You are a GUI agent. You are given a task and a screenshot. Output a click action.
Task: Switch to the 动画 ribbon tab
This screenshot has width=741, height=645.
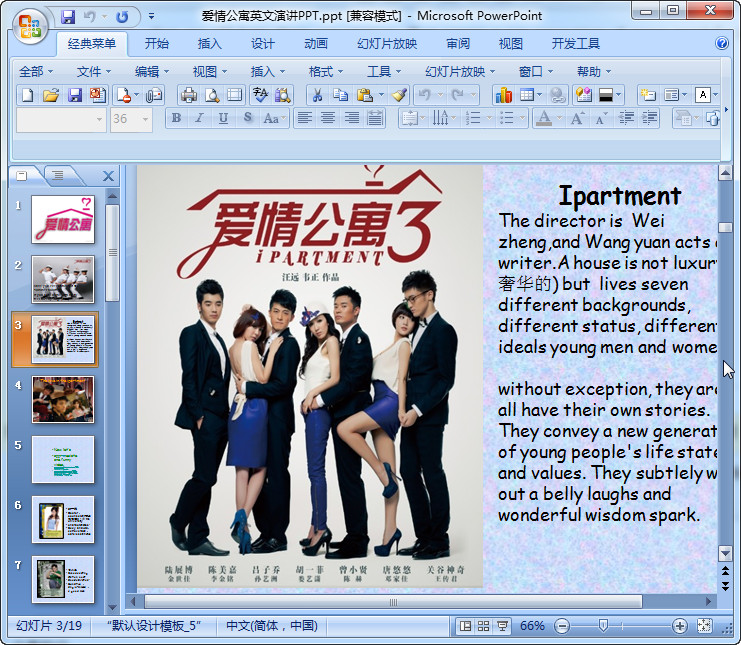click(316, 44)
